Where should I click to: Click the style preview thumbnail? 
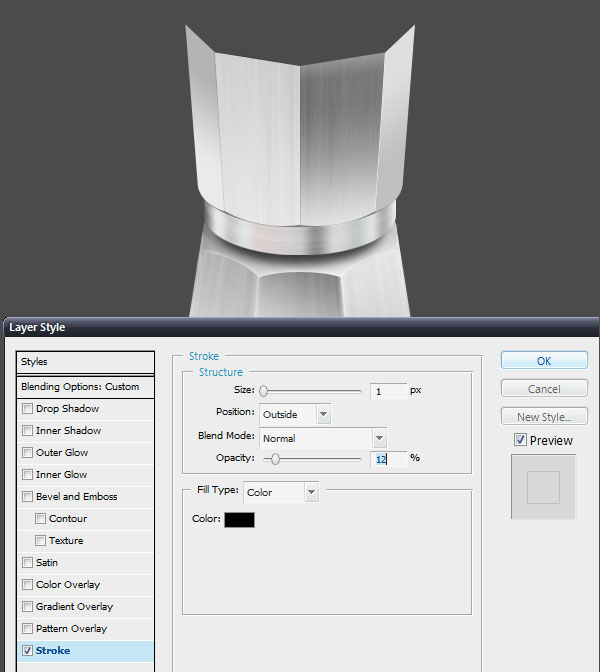(x=543, y=487)
